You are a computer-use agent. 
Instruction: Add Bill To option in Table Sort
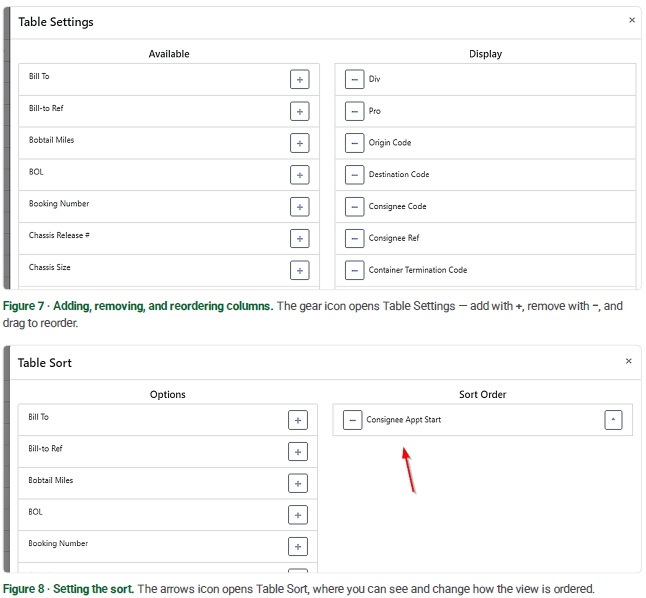[x=298, y=420]
